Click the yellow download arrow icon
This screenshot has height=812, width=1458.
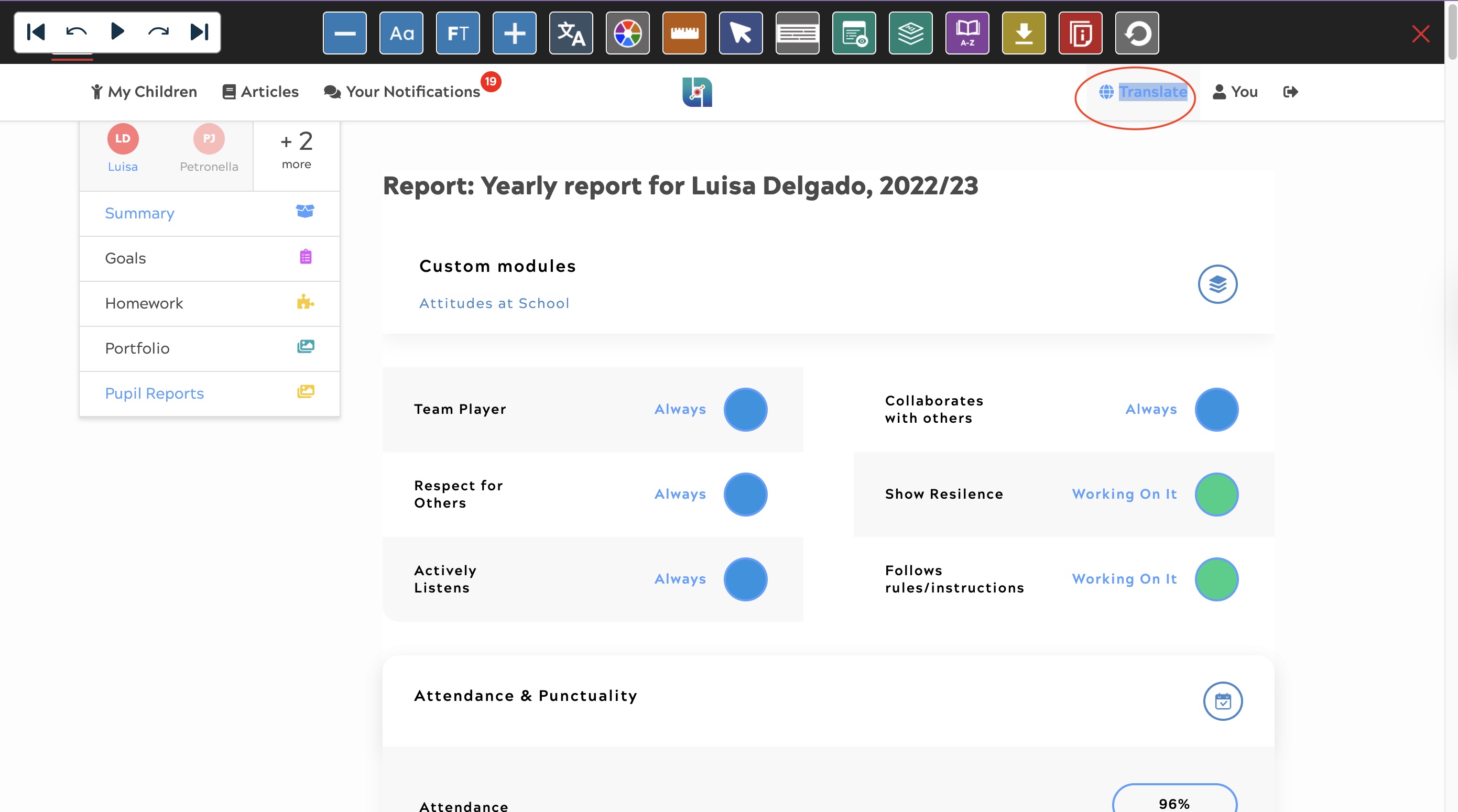[x=1024, y=33]
